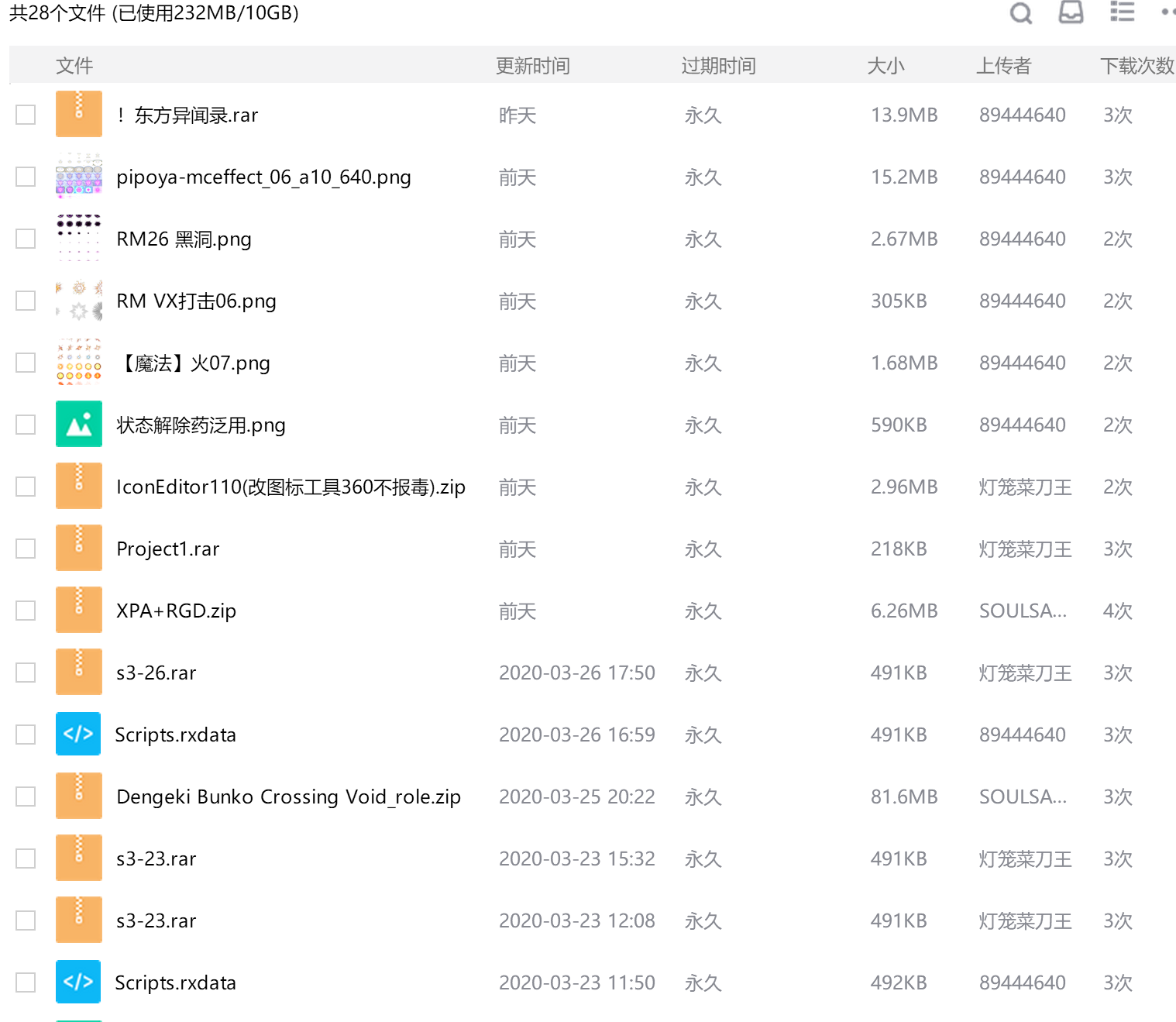1176x1022 pixels.
Task: Click thumbnail of RM VX打击06.png
Action: pyautogui.click(x=79, y=300)
